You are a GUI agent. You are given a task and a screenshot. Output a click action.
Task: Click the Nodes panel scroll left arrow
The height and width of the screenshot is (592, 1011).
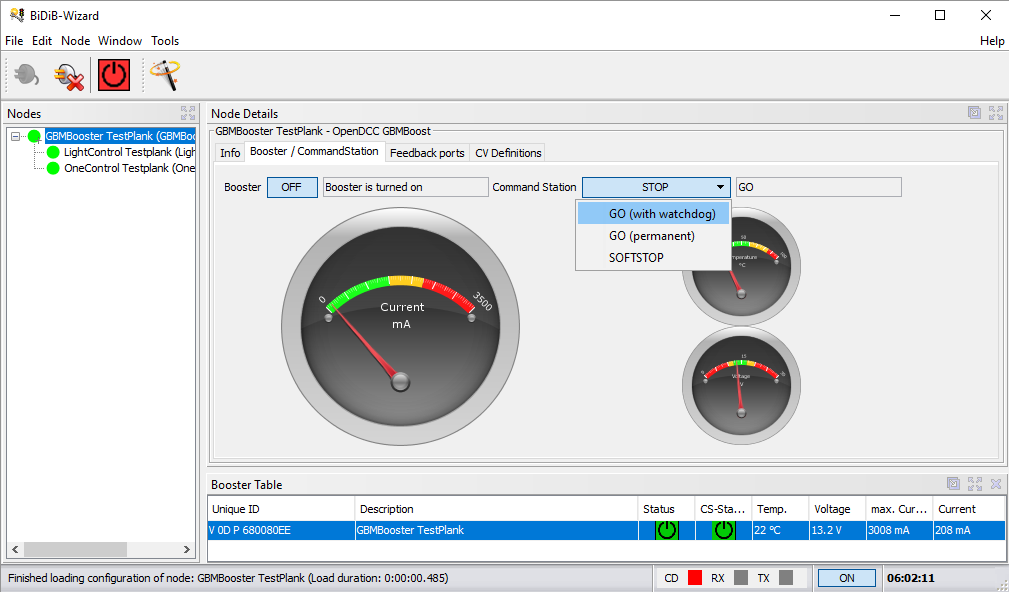coord(15,549)
